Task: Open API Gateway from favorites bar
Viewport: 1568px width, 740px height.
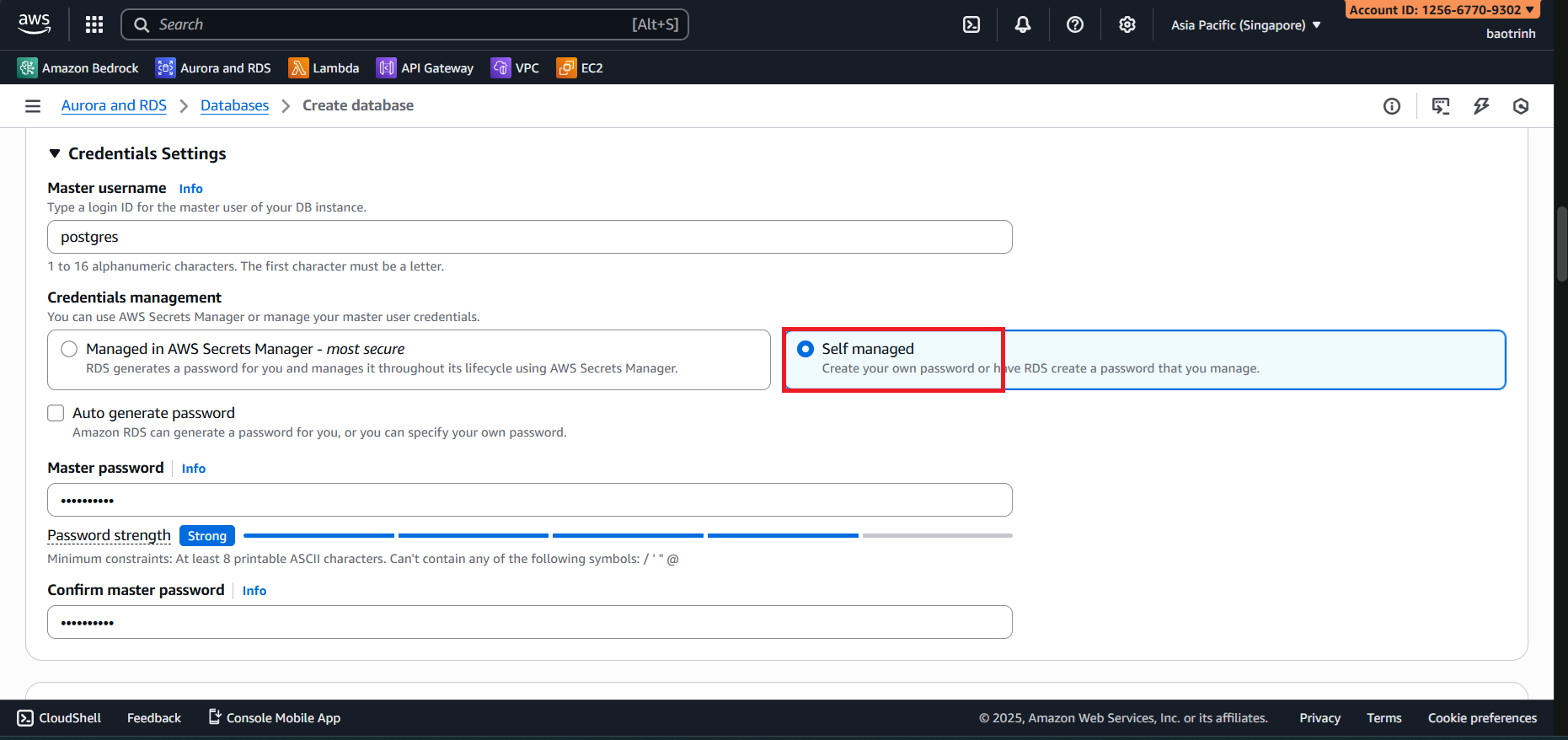Action: (x=425, y=68)
